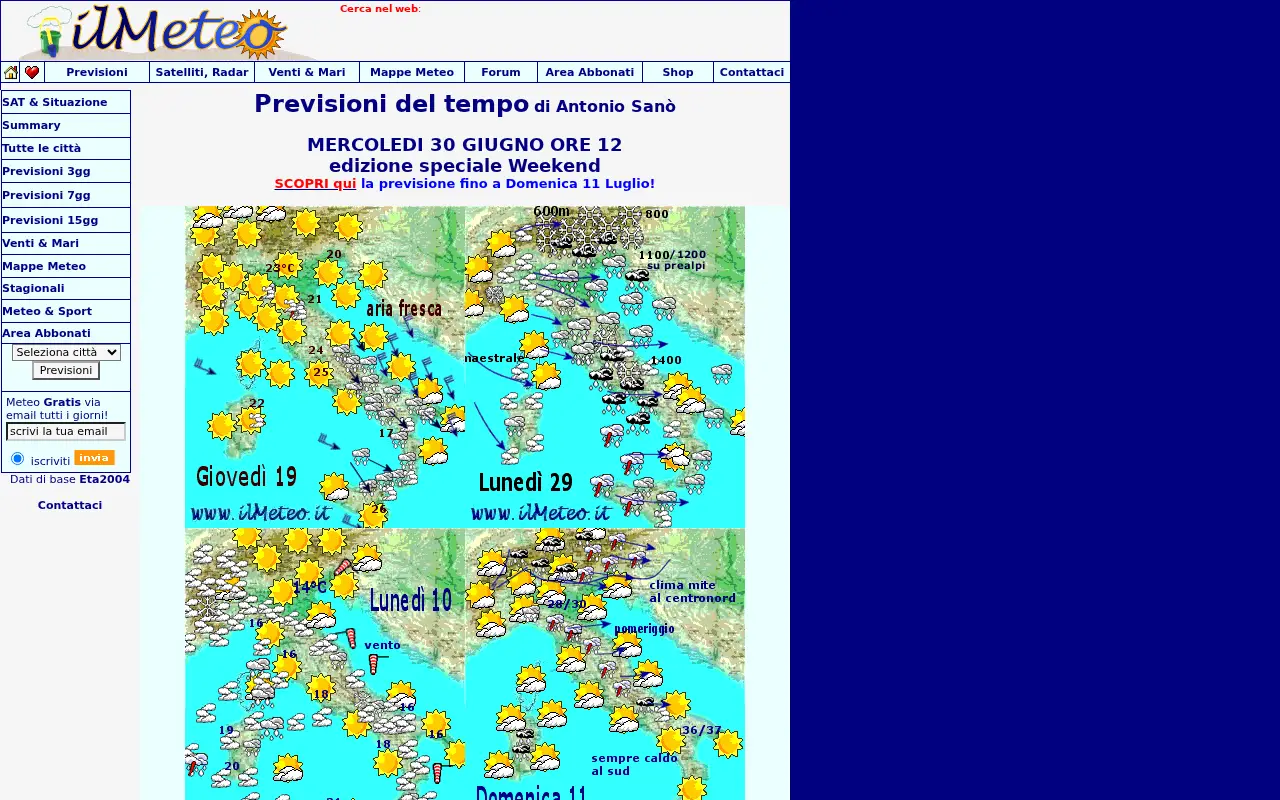Follow the SCOPRI qui link

(x=315, y=184)
